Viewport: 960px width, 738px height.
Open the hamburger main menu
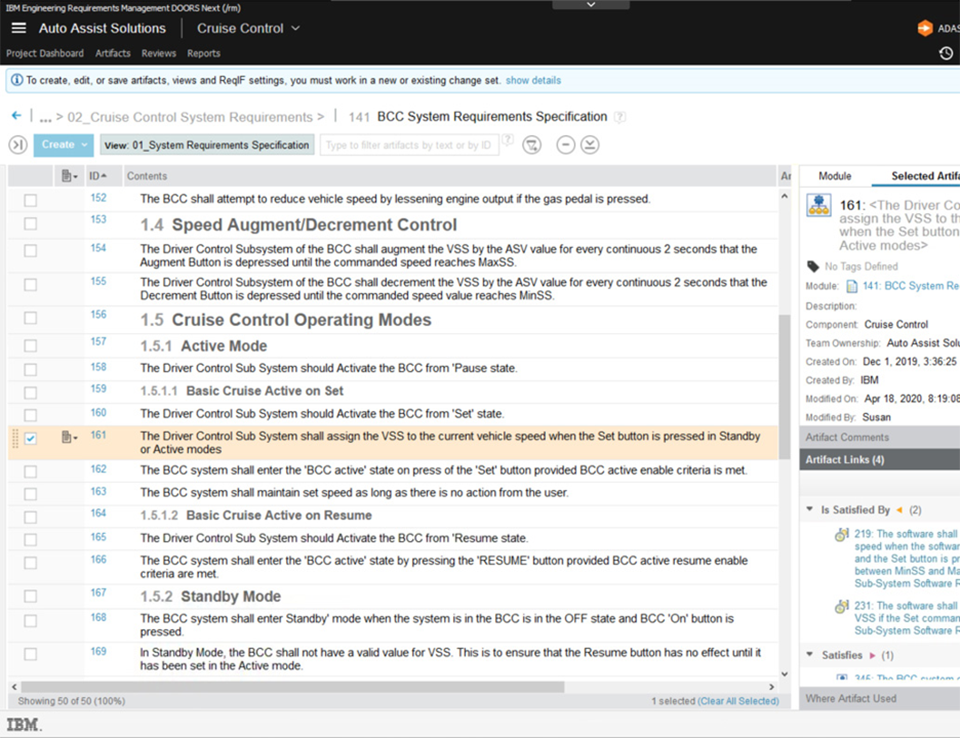[x=19, y=28]
